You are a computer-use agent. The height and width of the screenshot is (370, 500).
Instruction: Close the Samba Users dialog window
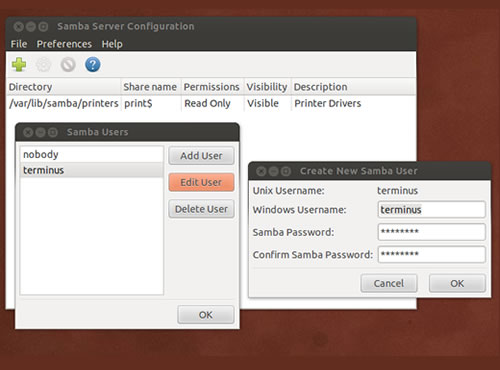pos(28,132)
